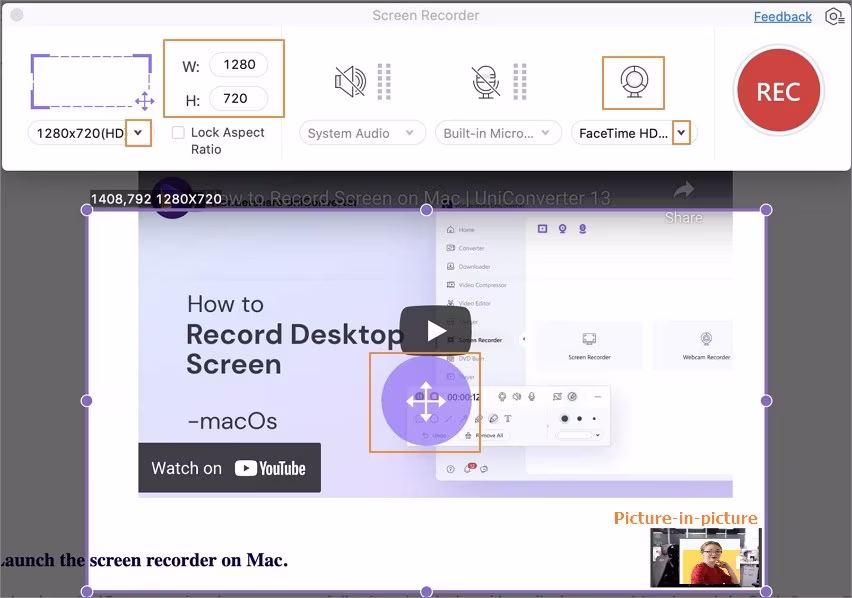Click Watch on YouTube button

pos(229,468)
